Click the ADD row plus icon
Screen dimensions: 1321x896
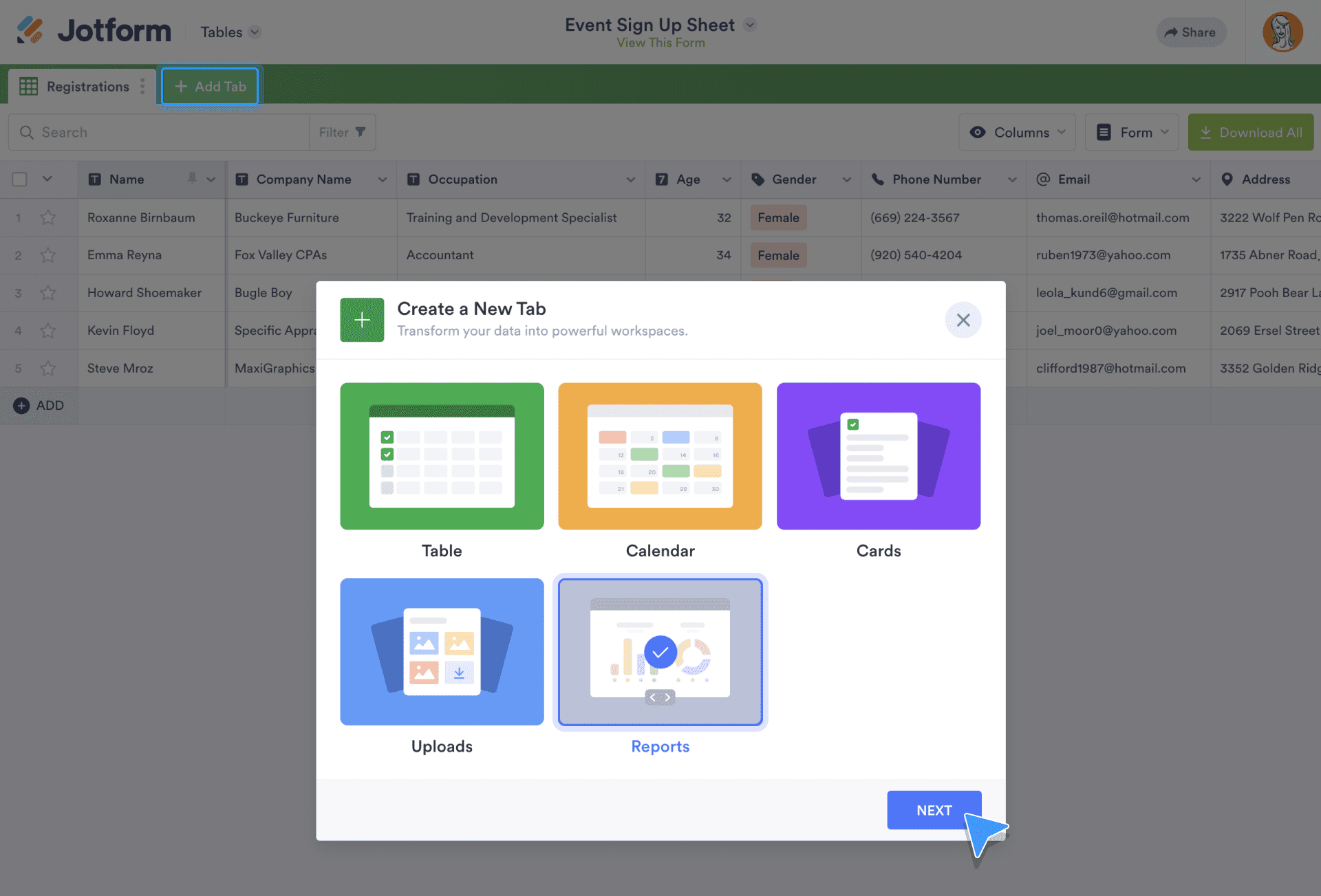pyautogui.click(x=21, y=405)
